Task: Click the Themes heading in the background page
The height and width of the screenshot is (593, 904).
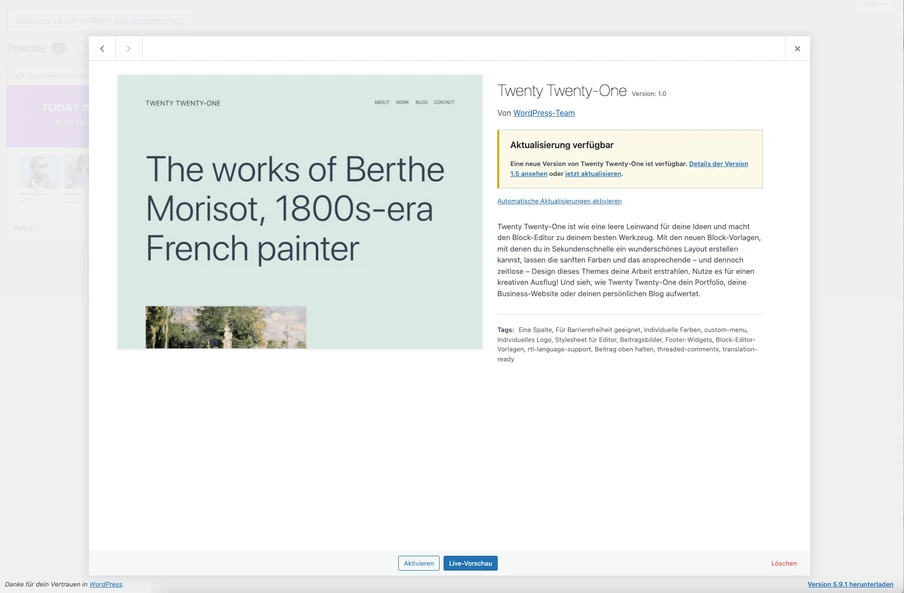Action: [26, 48]
